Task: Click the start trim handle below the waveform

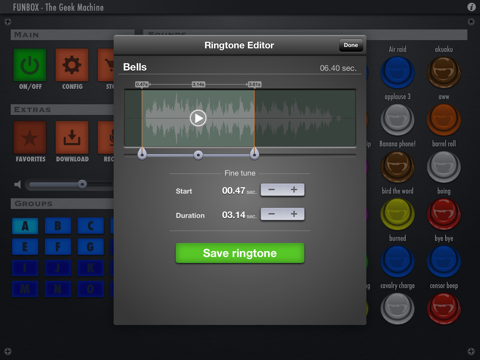Action: point(142,154)
